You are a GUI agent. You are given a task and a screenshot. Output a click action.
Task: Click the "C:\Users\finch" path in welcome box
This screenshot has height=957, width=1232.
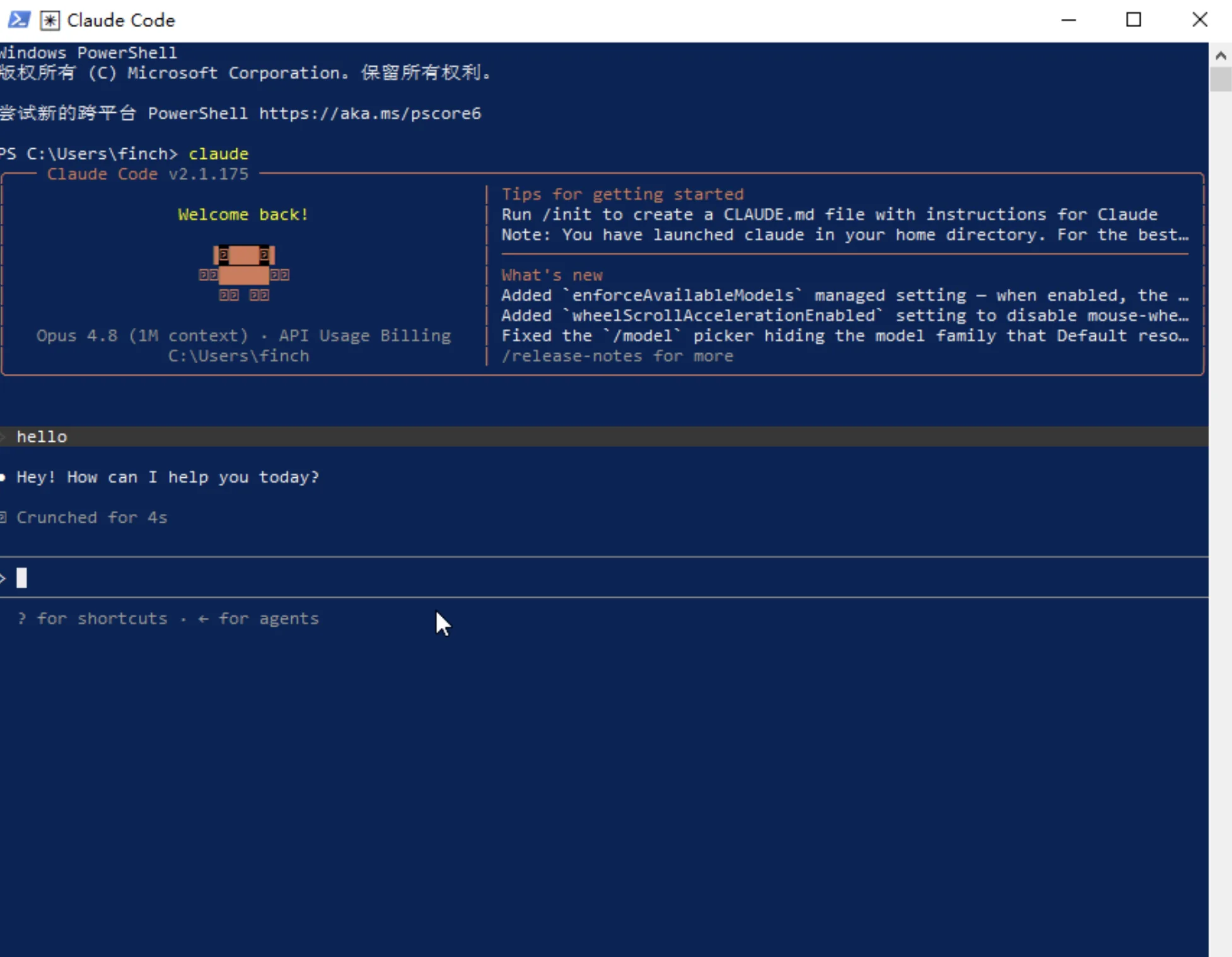click(238, 356)
